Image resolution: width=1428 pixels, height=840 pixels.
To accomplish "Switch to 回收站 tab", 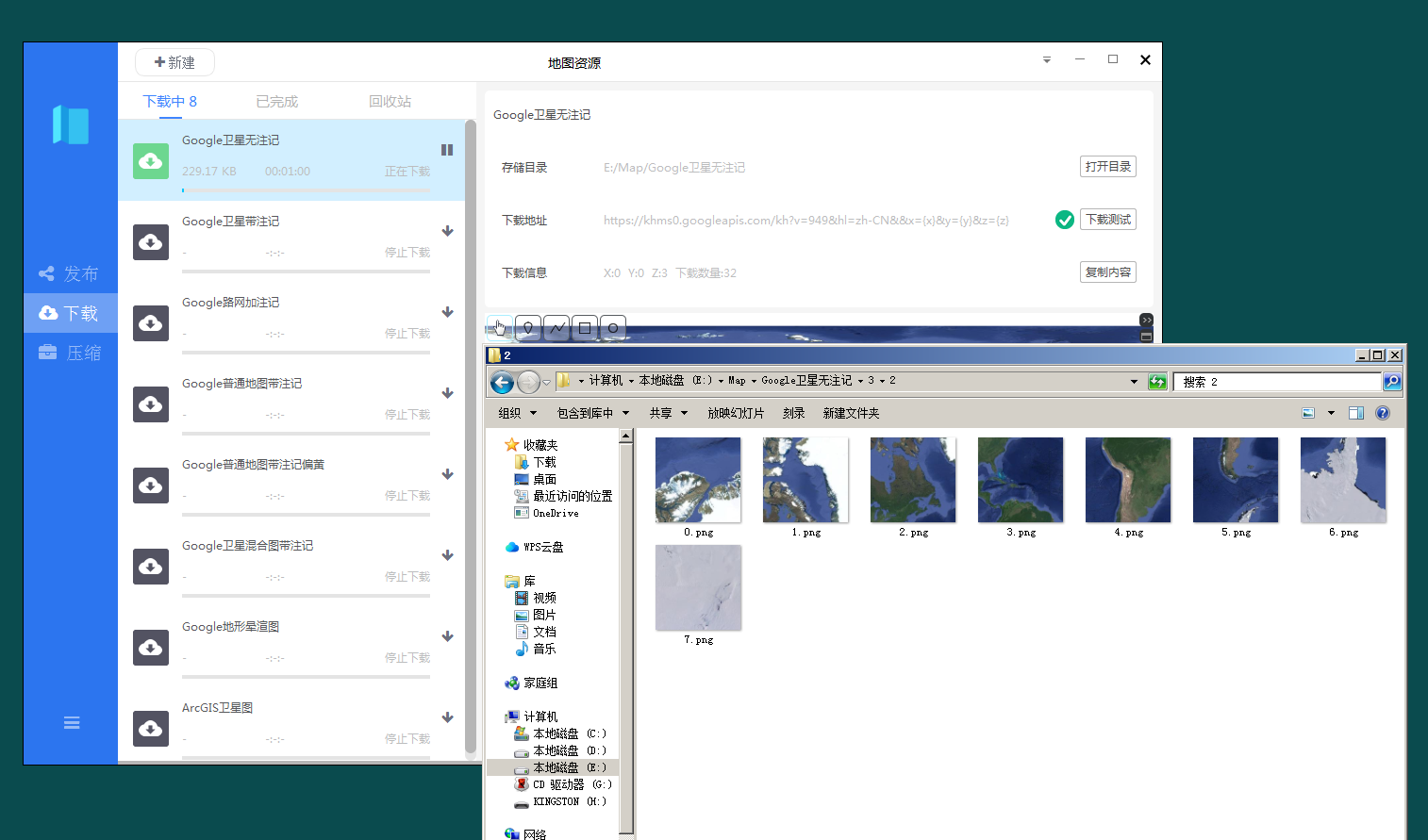I will tap(390, 102).
